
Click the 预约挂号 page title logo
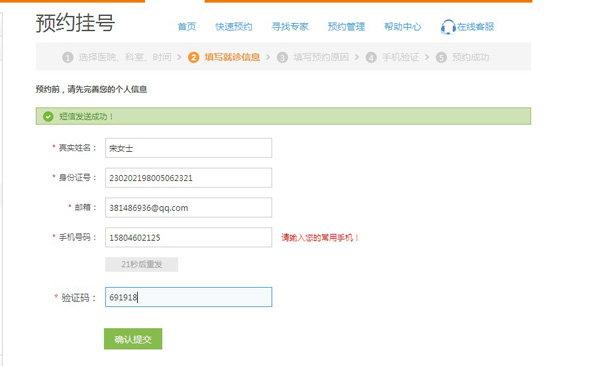click(x=75, y=23)
